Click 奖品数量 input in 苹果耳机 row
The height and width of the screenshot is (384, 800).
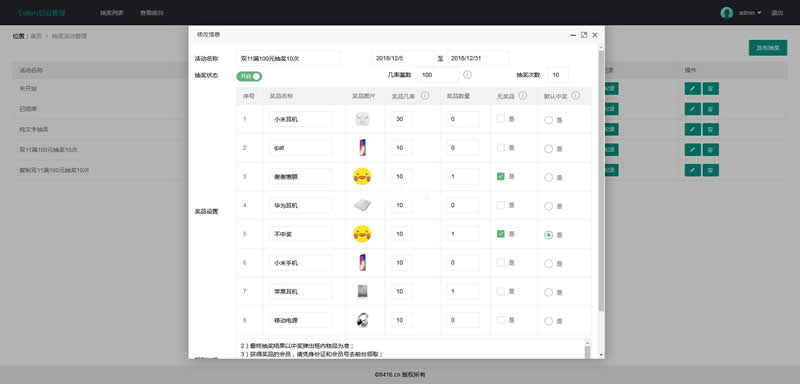click(463, 292)
